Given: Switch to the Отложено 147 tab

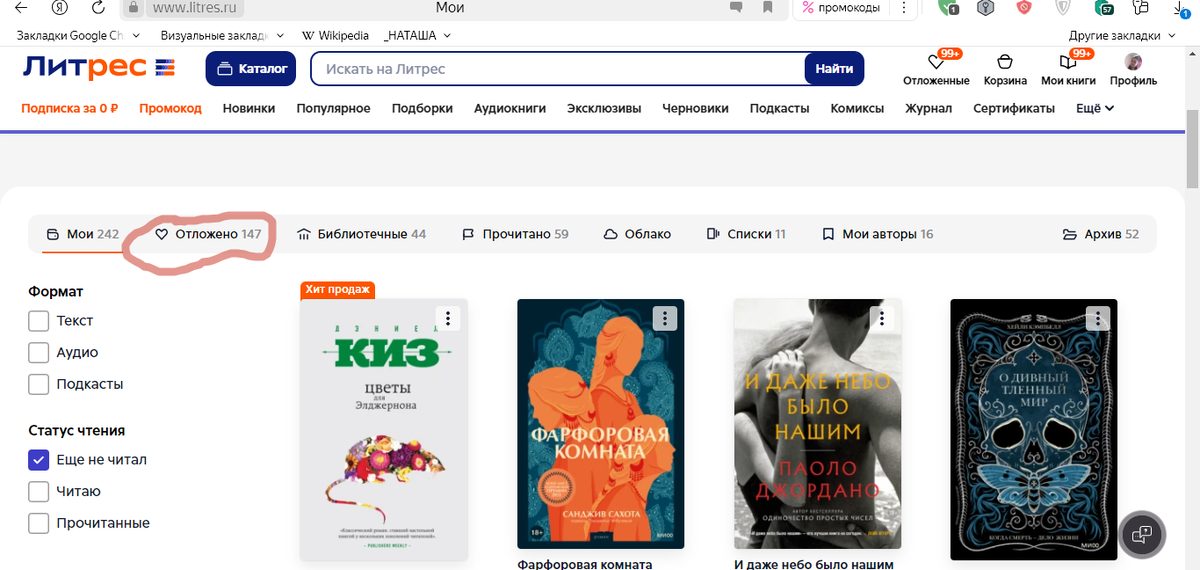Looking at the screenshot, I should tap(208, 234).
